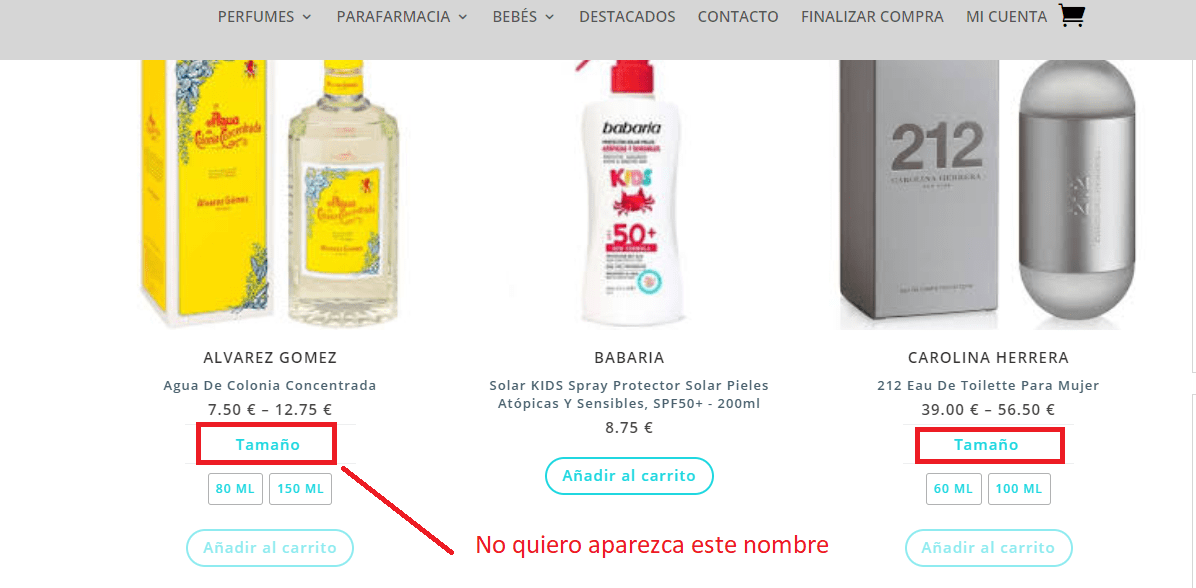Select the 80 ML size option
Screen dimensions: 1196x588
tap(235, 489)
